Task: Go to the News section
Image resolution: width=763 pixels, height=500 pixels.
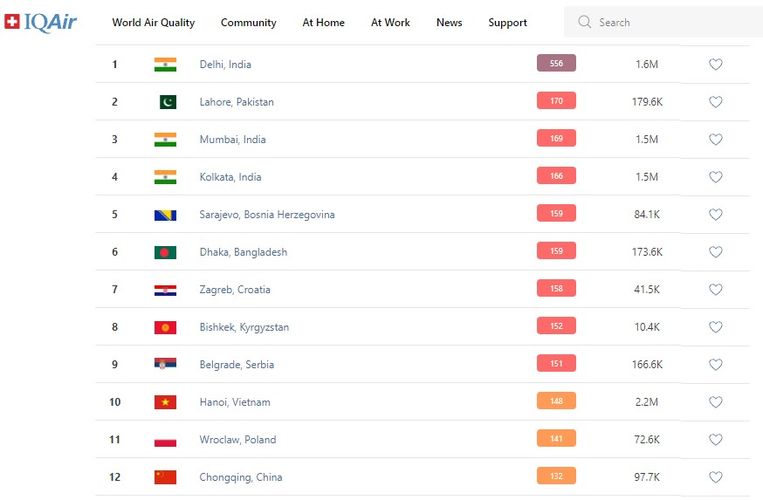Action: point(449,22)
